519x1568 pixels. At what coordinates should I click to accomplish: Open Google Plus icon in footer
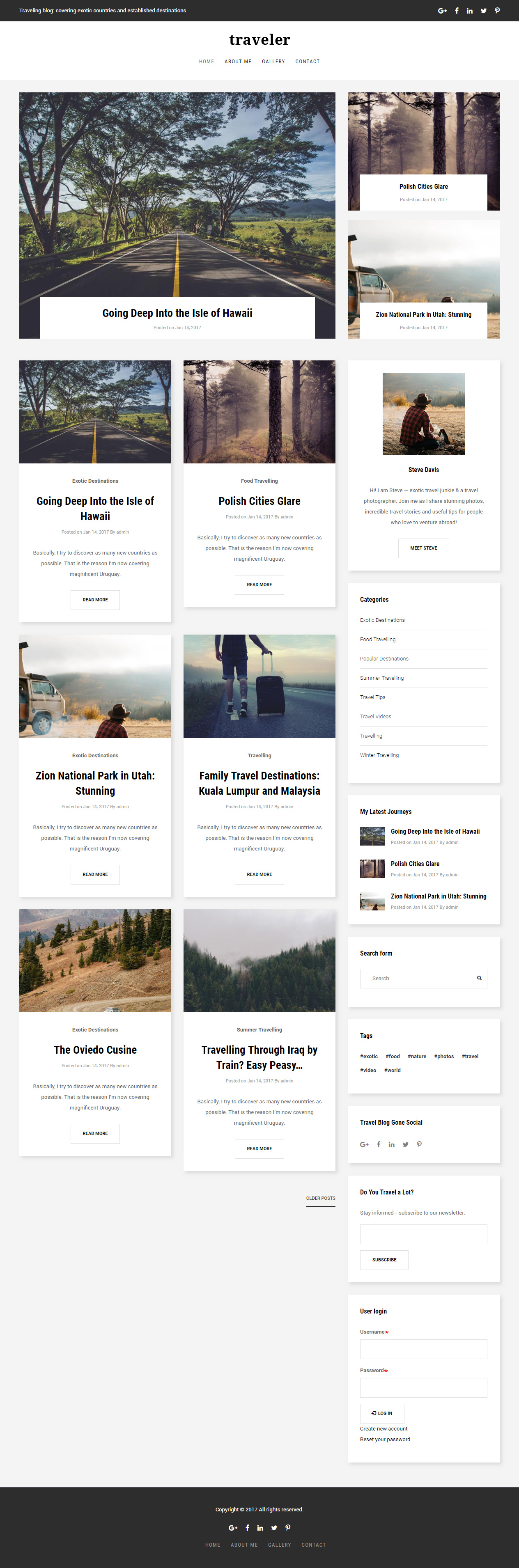pos(233,1527)
